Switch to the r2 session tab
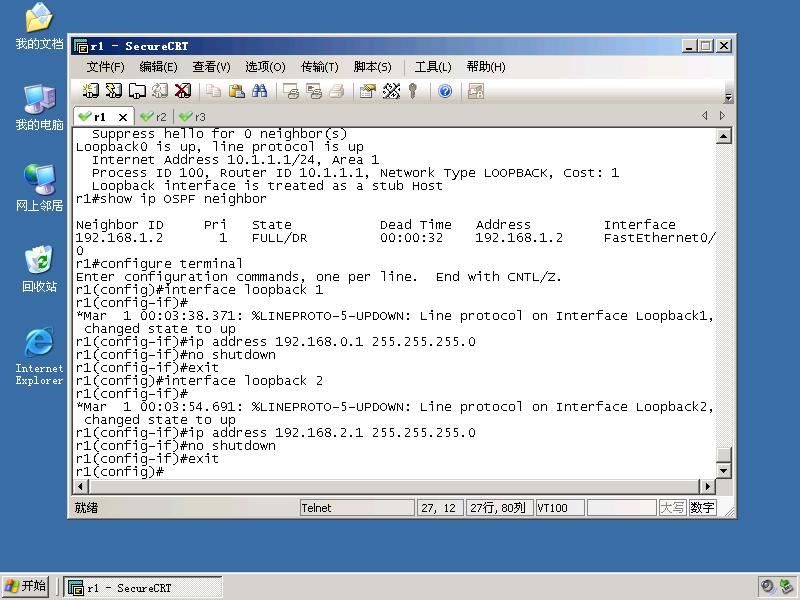This screenshot has width=800, height=600. click(154, 117)
